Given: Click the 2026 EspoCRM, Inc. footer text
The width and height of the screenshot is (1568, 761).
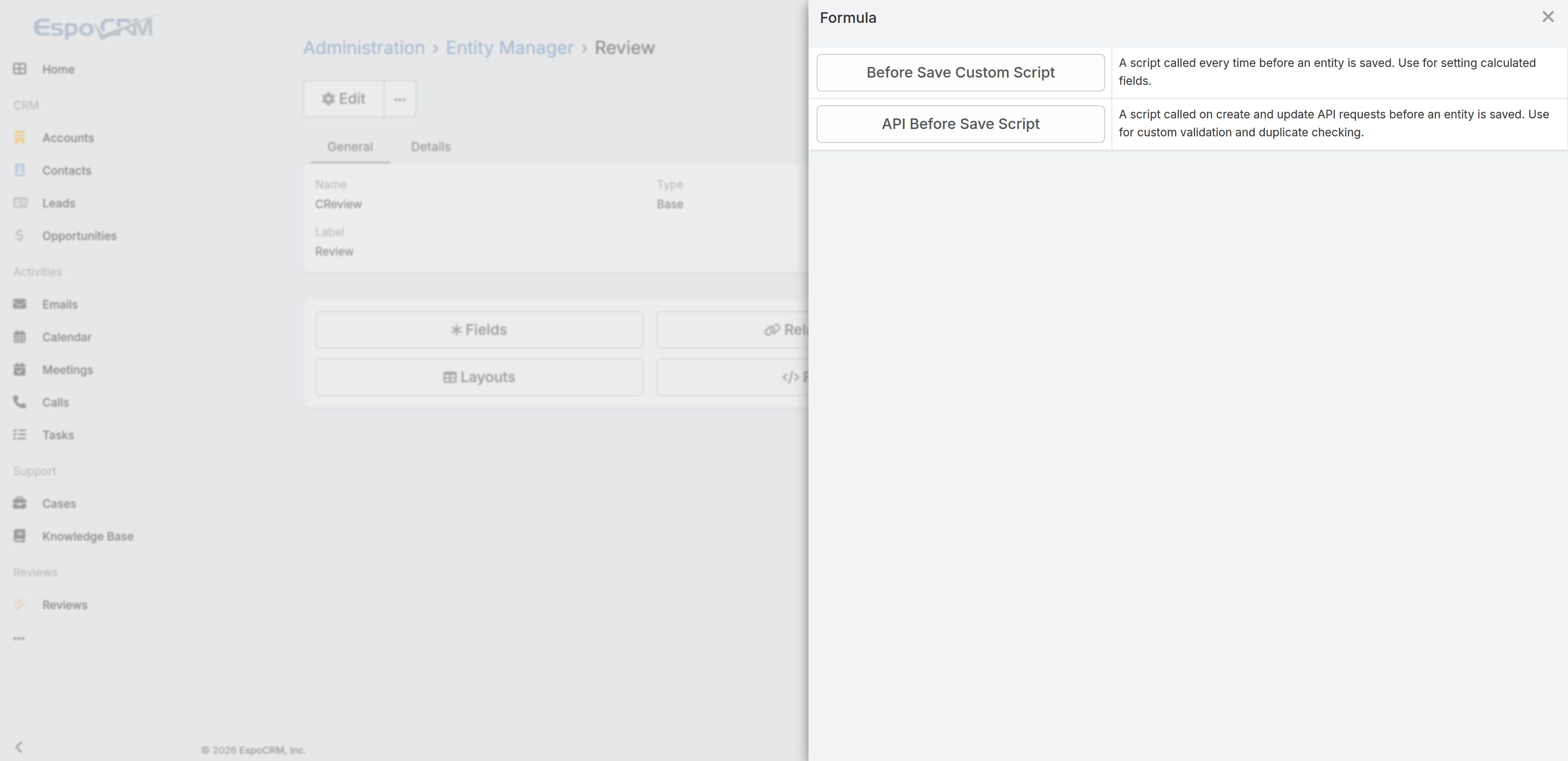Looking at the screenshot, I should (254, 750).
